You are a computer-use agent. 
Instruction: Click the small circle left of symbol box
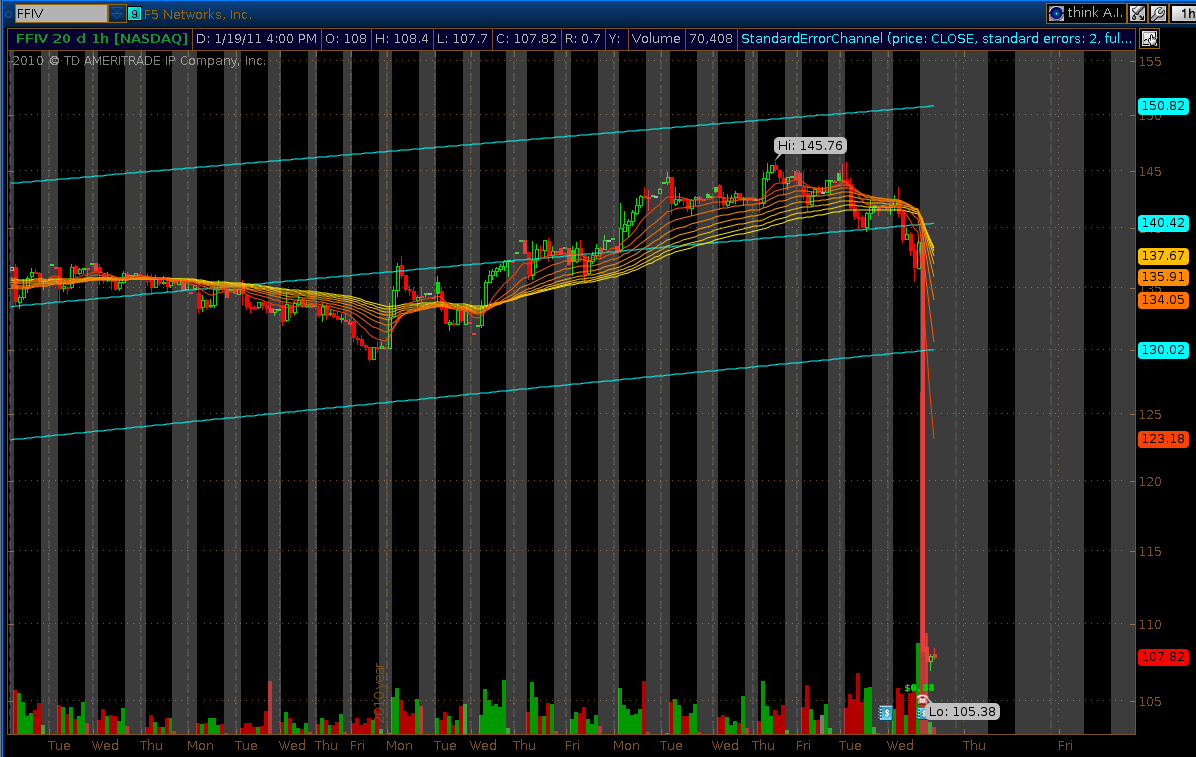(x=6, y=14)
